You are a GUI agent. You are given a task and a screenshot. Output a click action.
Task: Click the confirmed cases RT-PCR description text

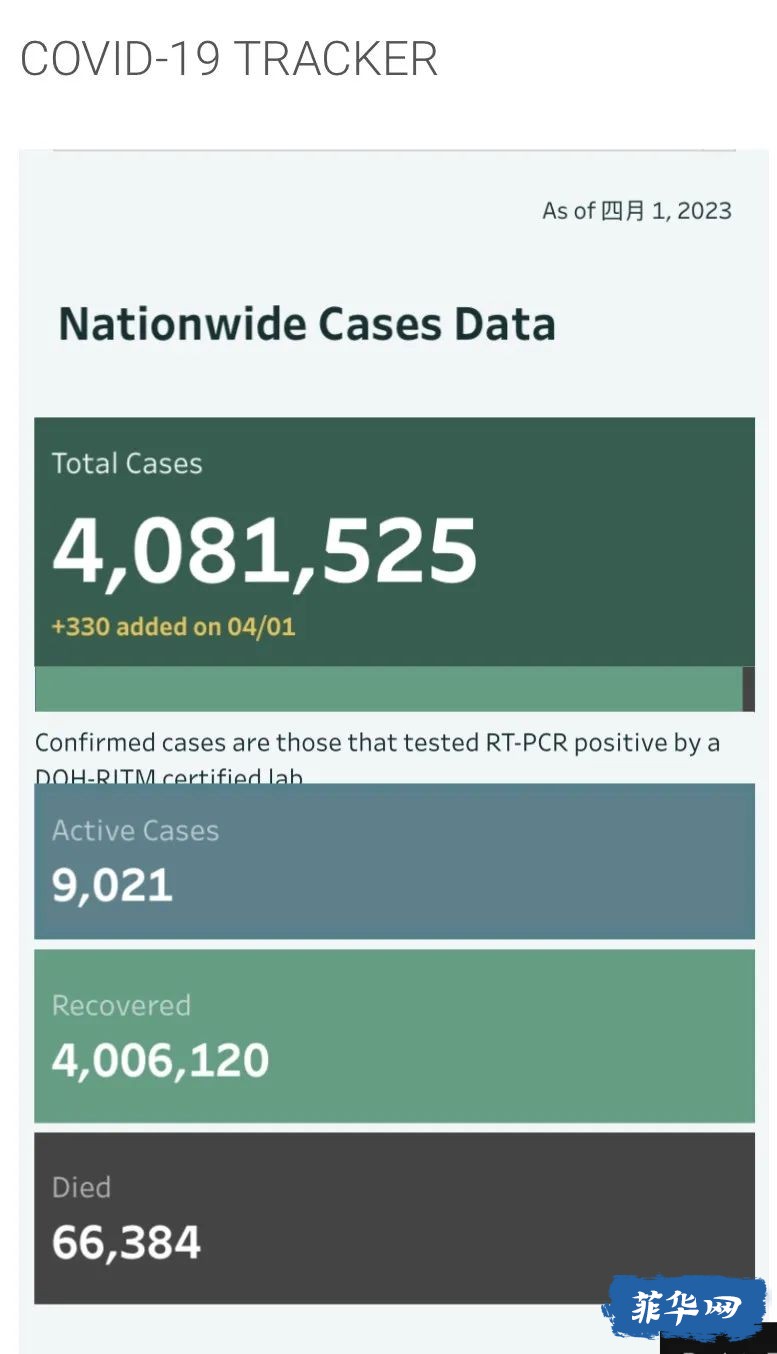377,743
